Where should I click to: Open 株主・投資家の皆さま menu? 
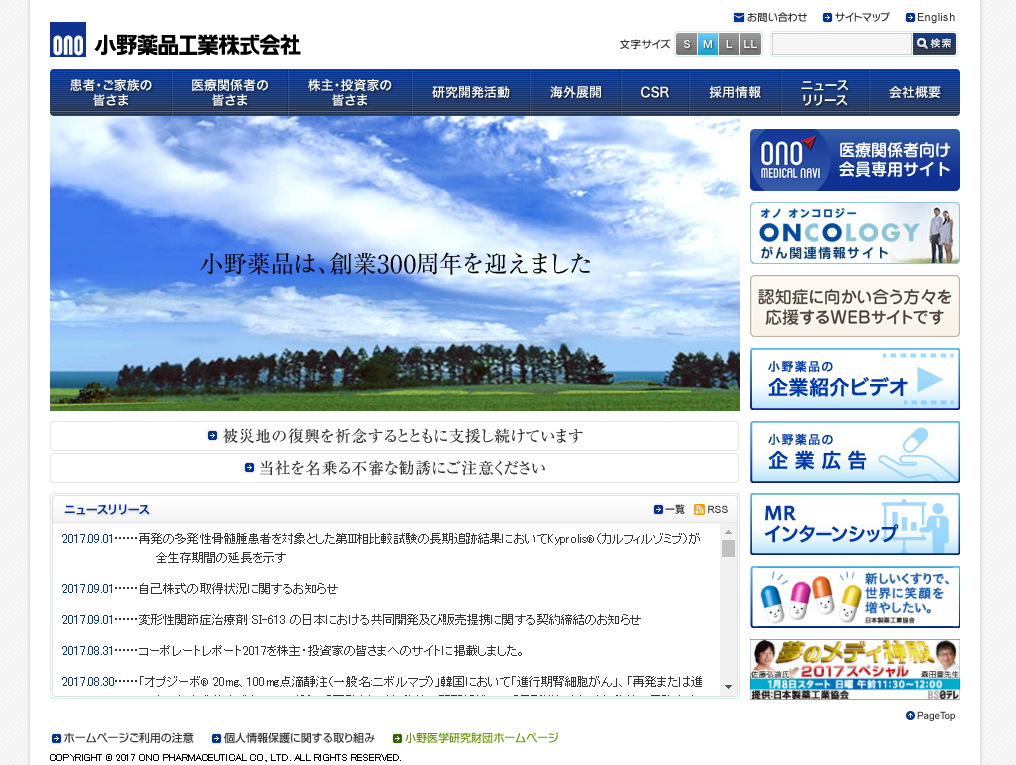pyautogui.click(x=350, y=93)
